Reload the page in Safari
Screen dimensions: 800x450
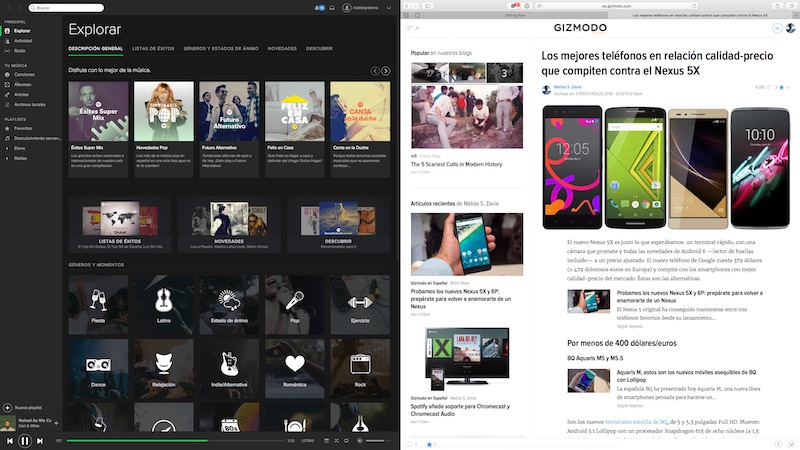pos(694,6)
